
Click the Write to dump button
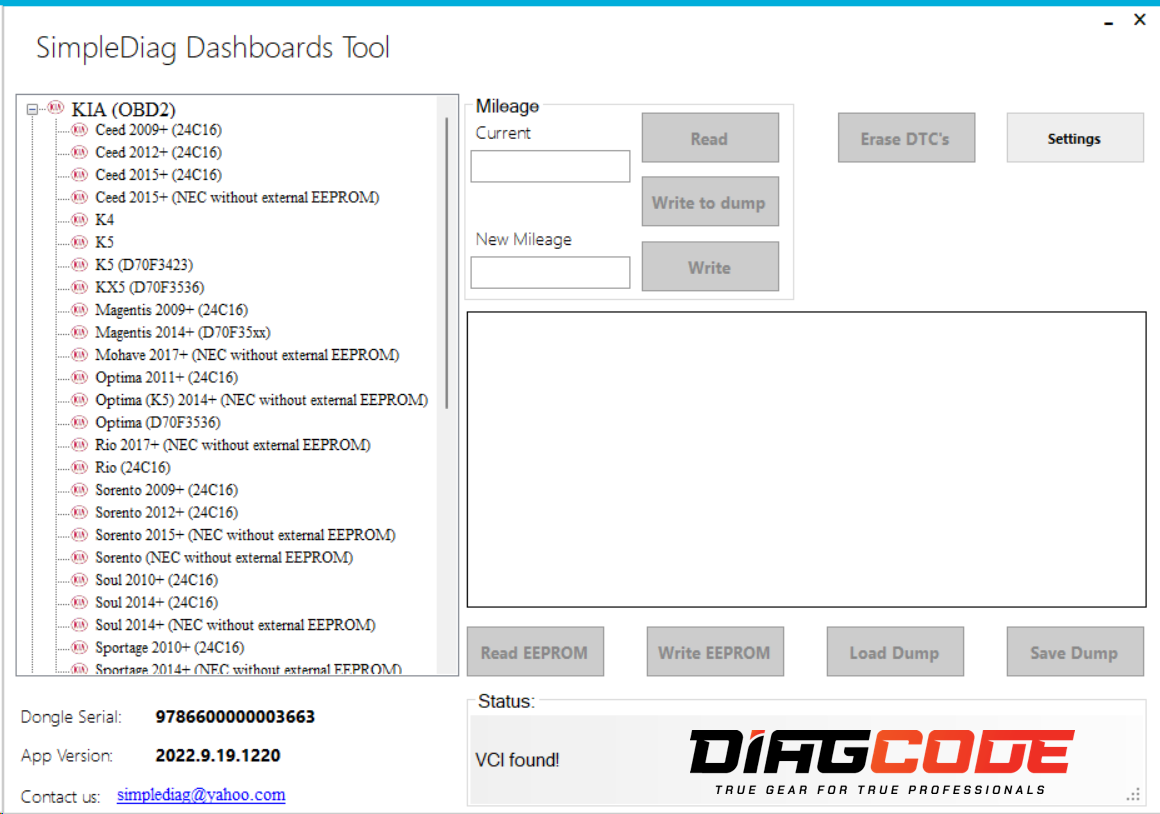(710, 201)
